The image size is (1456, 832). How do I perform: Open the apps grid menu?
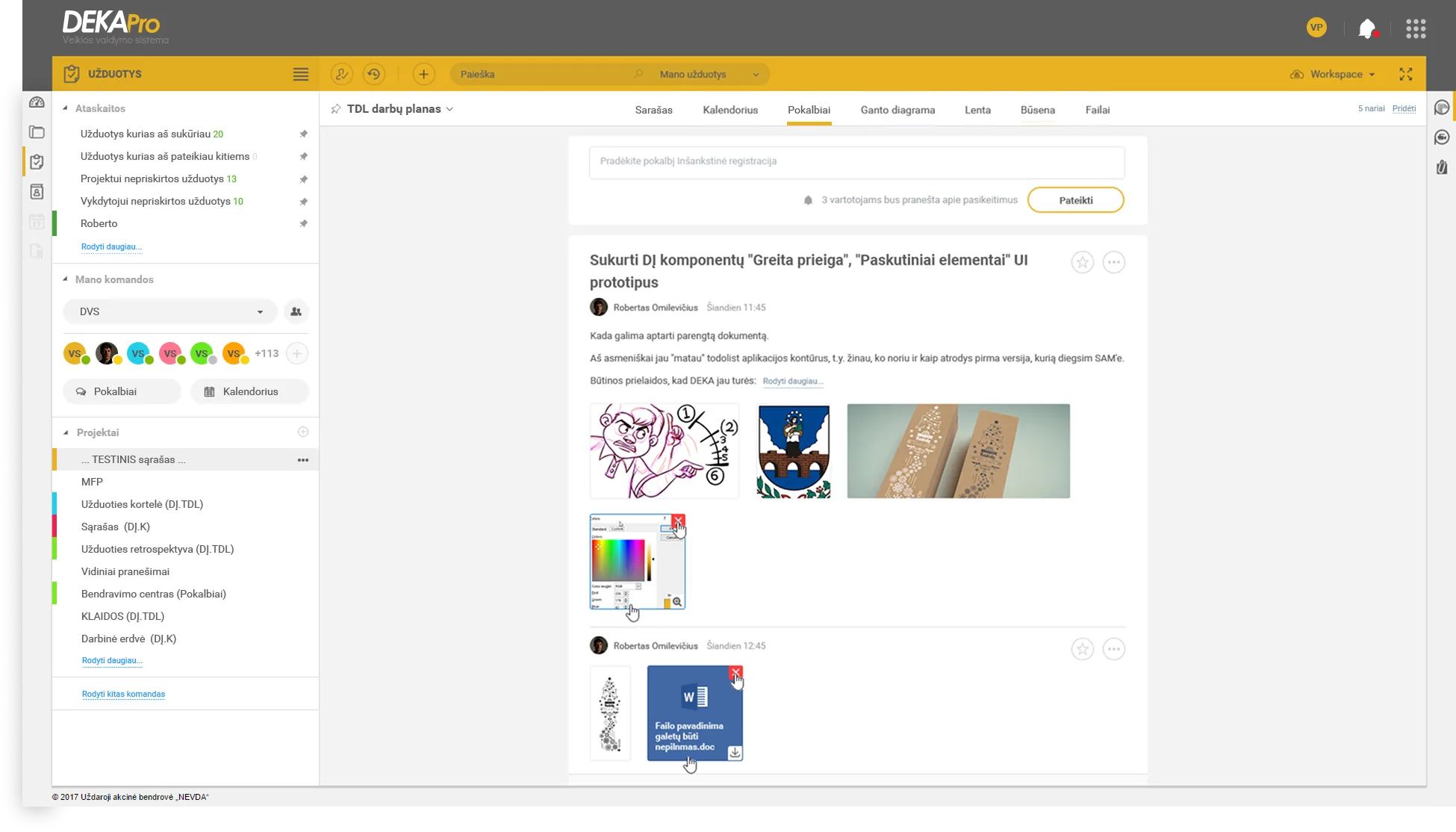(1416, 28)
